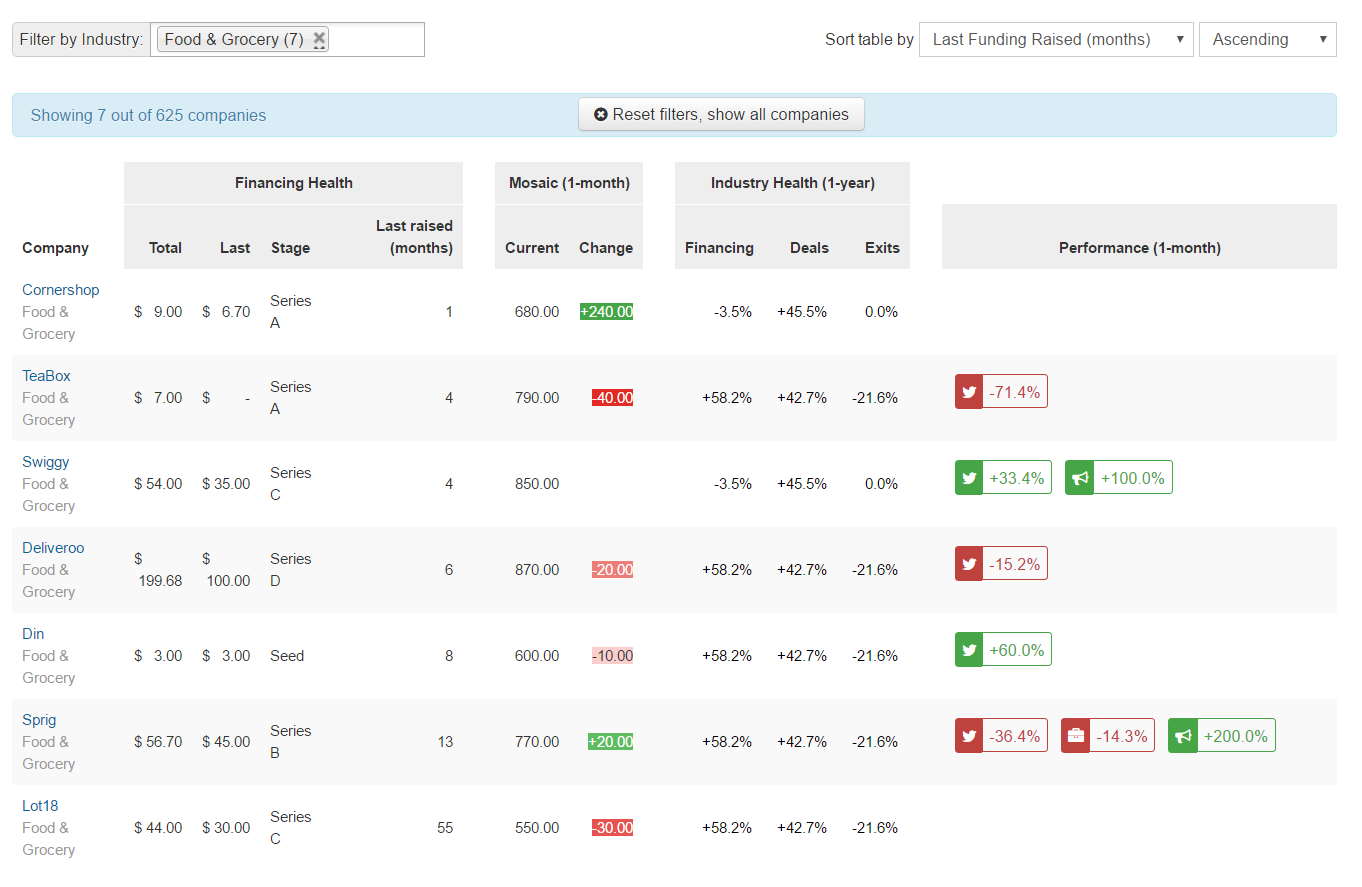Remove the Food & Grocery filter tag

pos(319,39)
